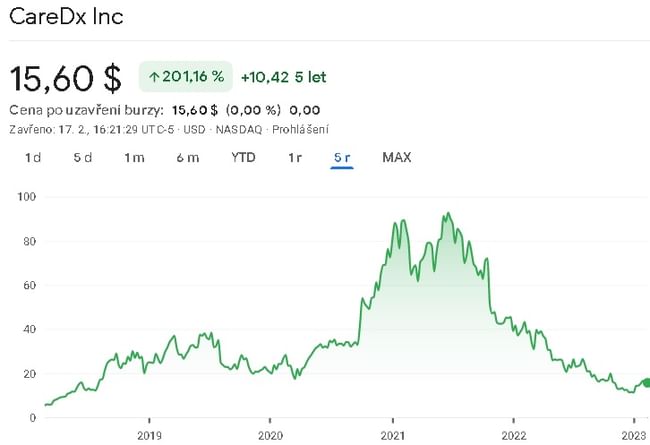Click the 2023 label on time axis
The image size is (650, 445).
point(634,435)
